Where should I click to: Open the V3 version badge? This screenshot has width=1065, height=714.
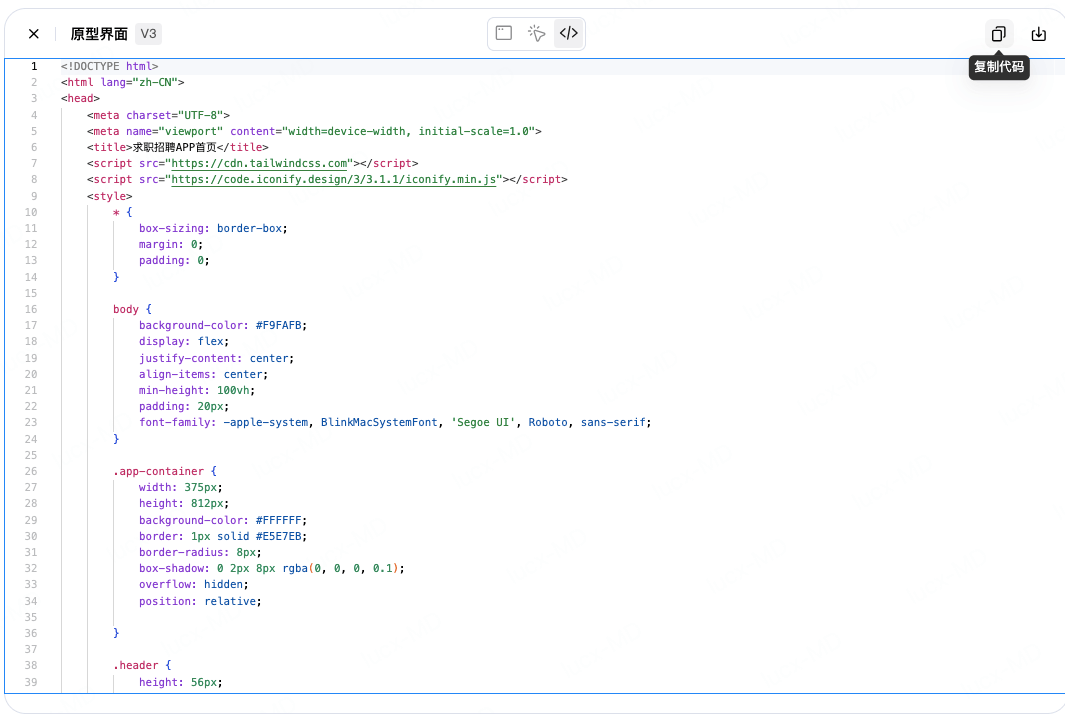click(x=148, y=34)
